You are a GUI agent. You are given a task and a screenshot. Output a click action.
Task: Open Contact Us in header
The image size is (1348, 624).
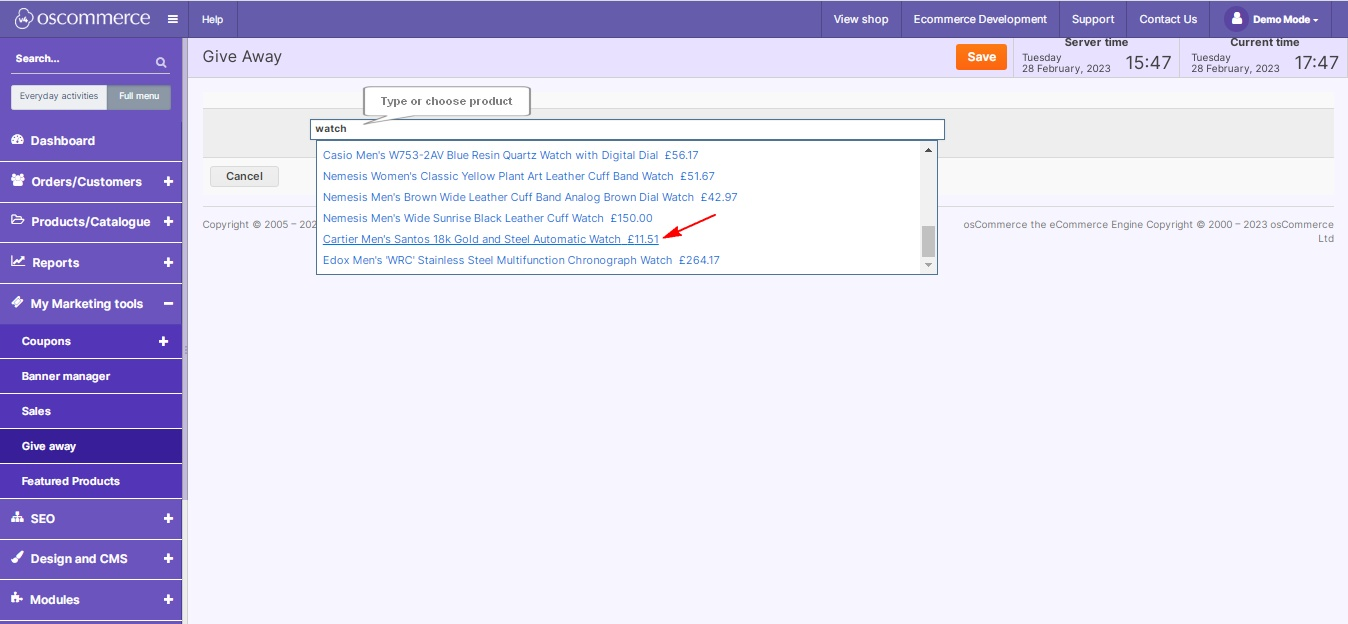click(x=1168, y=19)
